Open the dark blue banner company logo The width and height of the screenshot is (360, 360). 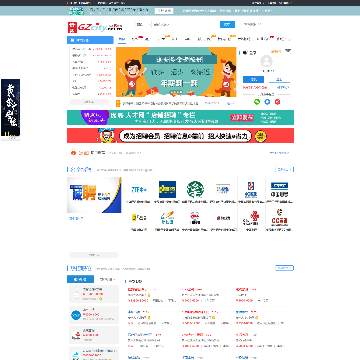click(x=279, y=190)
